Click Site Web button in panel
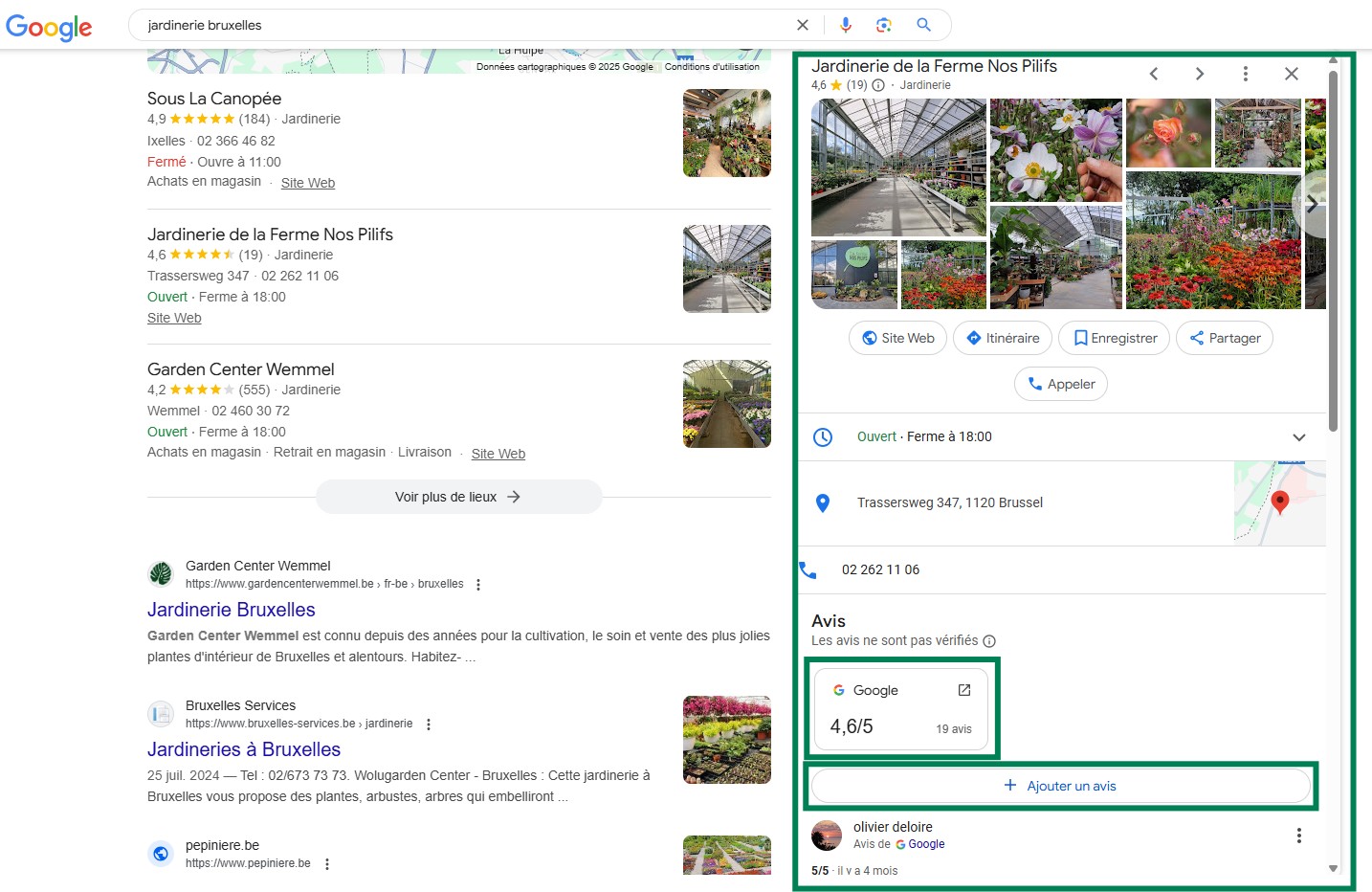The width and height of the screenshot is (1372, 892). click(897, 338)
